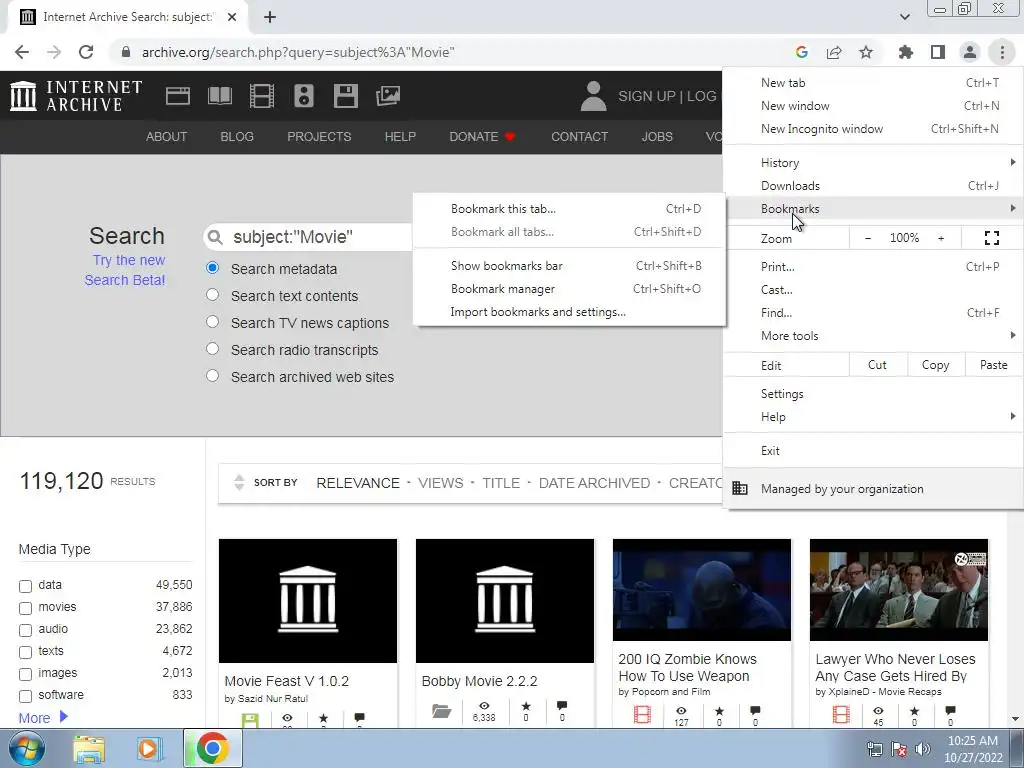Check the images media type checkbox
Viewport: 1024px width, 768px height.
coord(25,674)
